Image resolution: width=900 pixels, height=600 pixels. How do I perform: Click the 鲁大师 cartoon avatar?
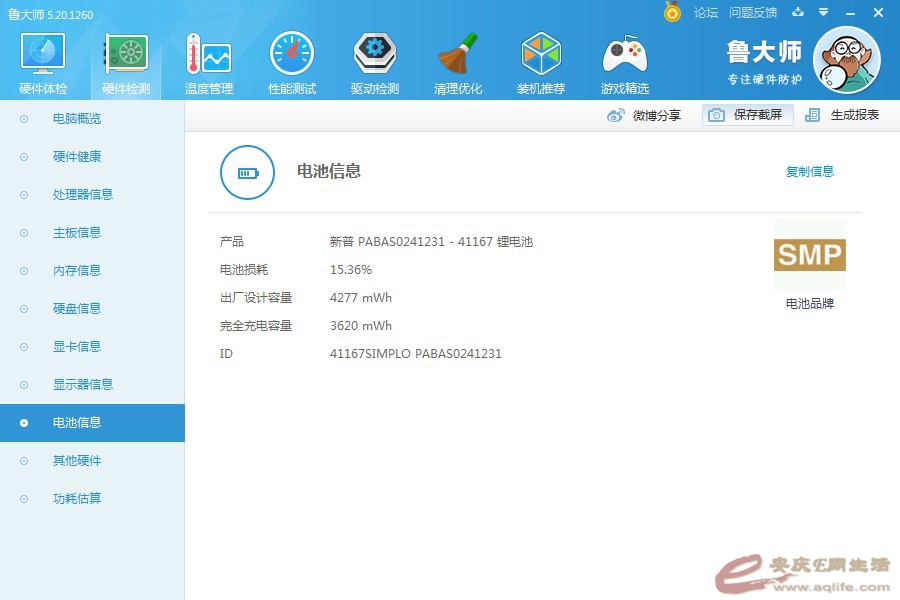[847, 60]
